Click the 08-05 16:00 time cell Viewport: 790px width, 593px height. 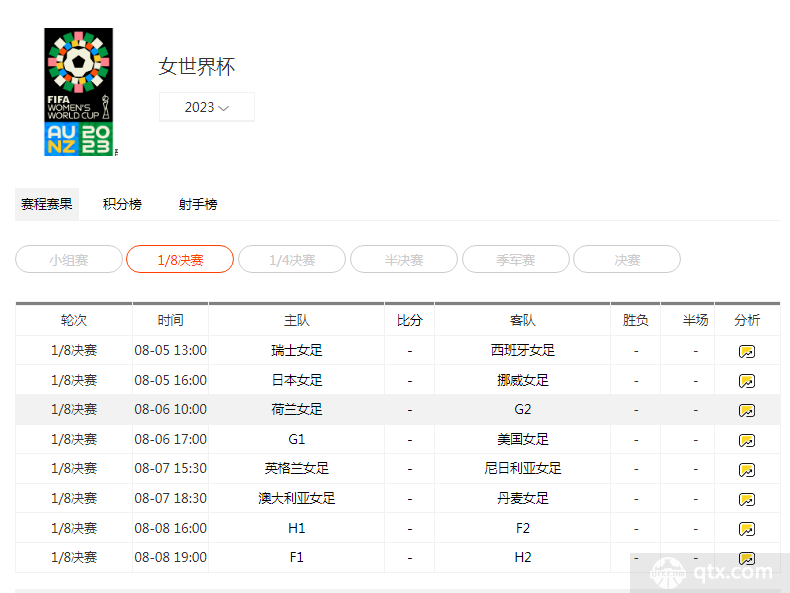[x=170, y=380]
